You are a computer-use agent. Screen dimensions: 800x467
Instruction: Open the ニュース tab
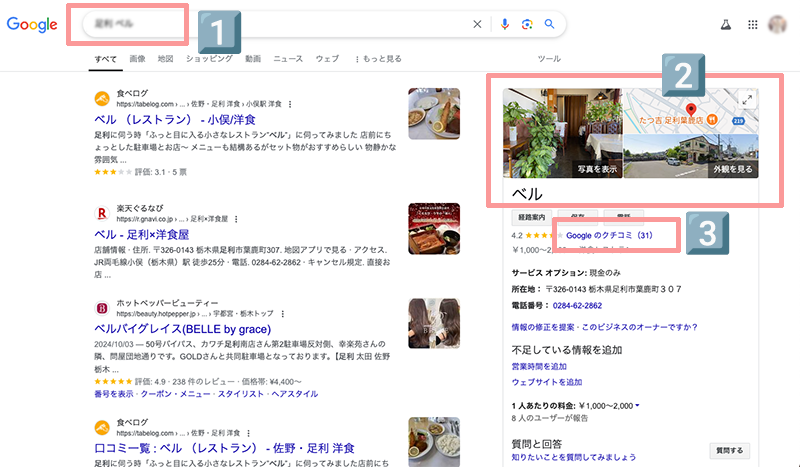(x=288, y=59)
